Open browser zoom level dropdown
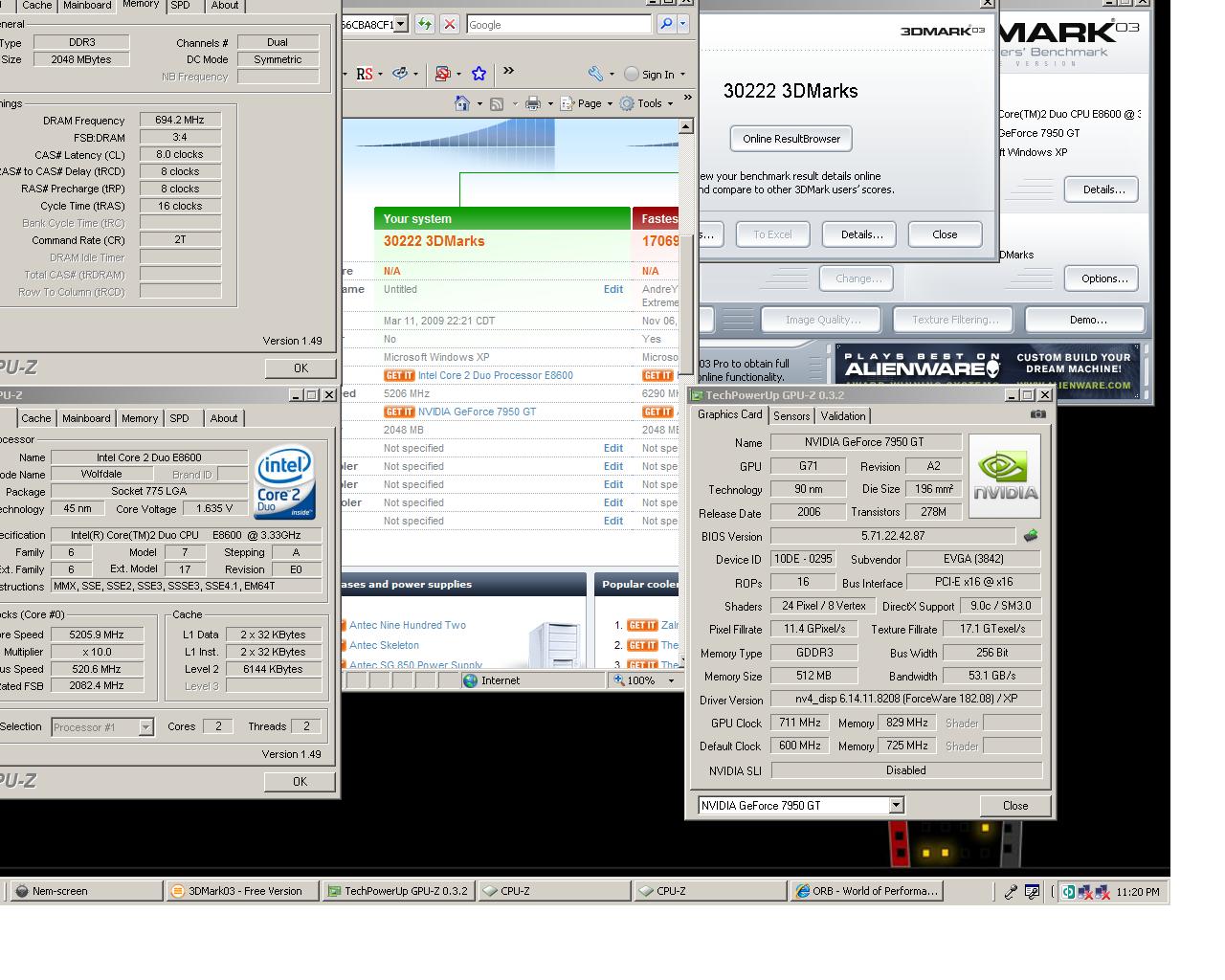The height and width of the screenshot is (980, 1225). [671, 680]
